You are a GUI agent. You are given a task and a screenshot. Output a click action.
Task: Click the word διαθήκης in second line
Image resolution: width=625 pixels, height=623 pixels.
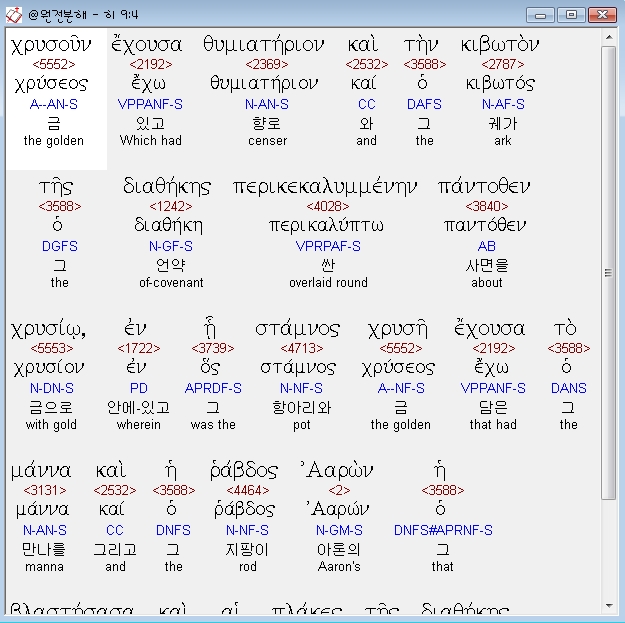pos(167,187)
